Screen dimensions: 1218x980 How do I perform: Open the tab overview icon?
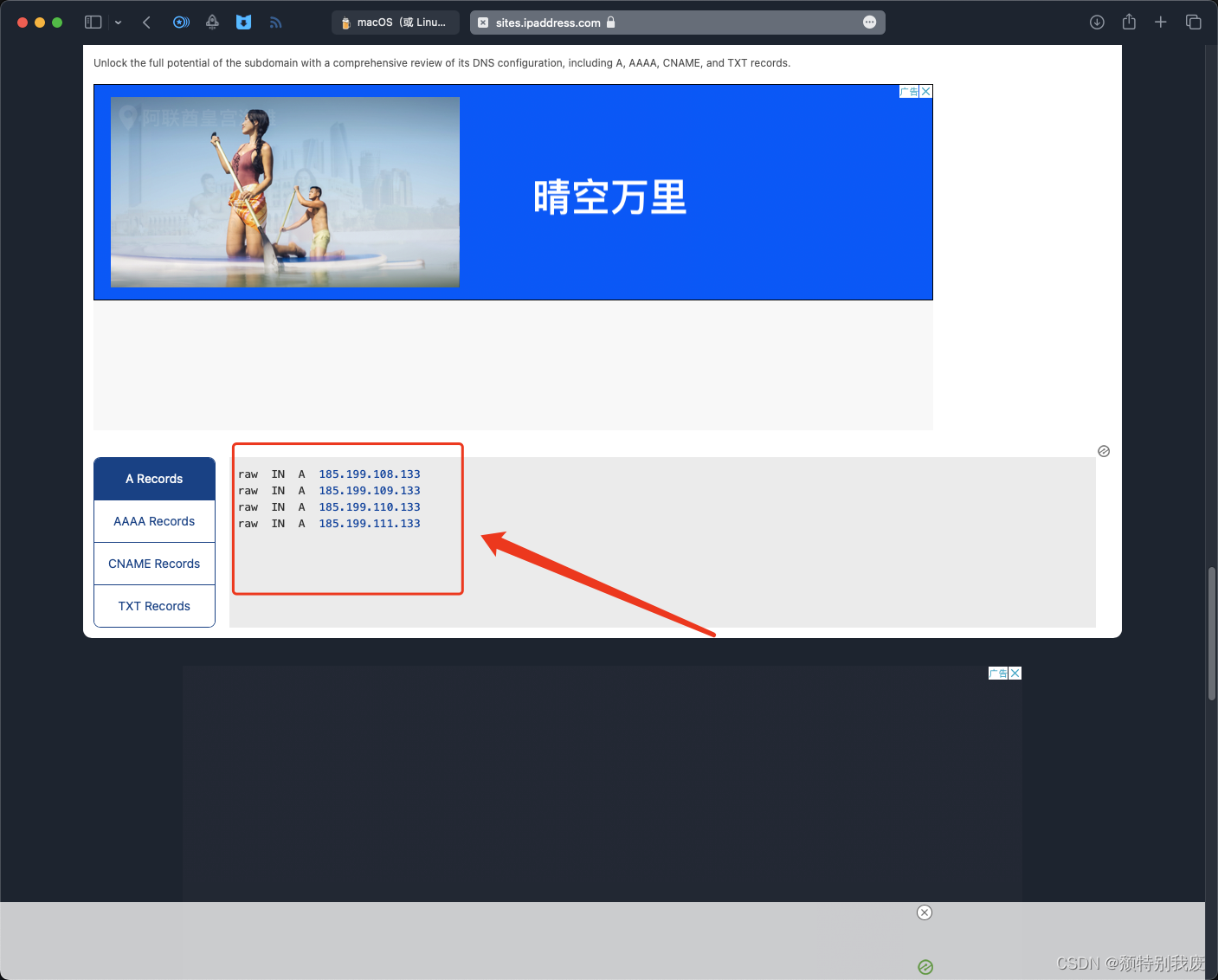pyautogui.click(x=1194, y=22)
